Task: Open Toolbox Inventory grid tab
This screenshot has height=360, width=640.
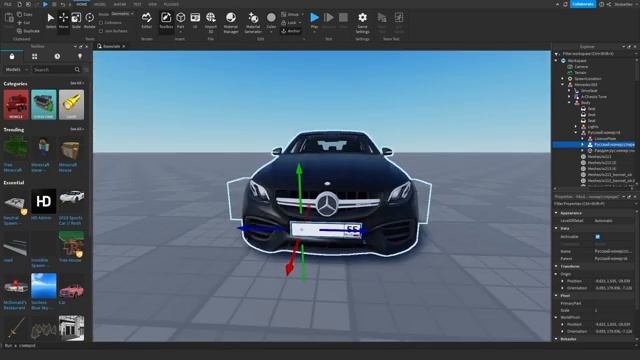Action: click(35, 56)
